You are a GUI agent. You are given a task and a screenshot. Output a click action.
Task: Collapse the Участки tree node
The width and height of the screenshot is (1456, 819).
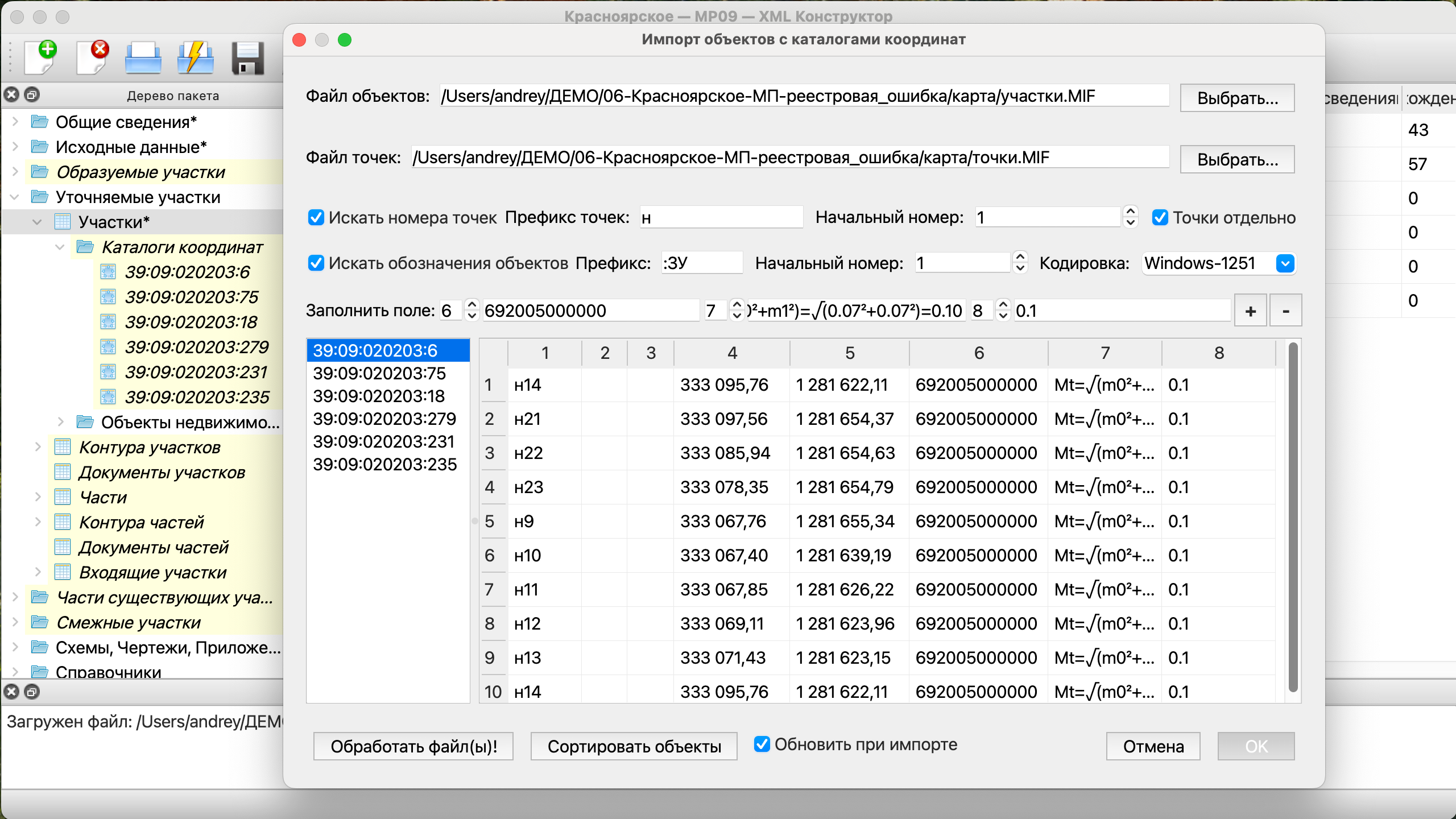[37, 222]
